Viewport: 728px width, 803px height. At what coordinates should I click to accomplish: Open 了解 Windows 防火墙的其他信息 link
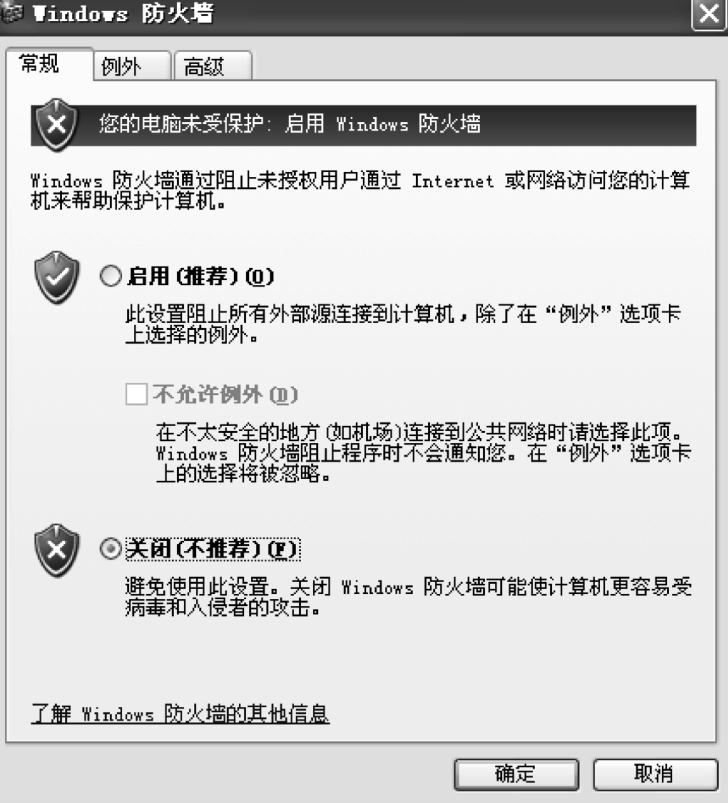click(x=180, y=713)
